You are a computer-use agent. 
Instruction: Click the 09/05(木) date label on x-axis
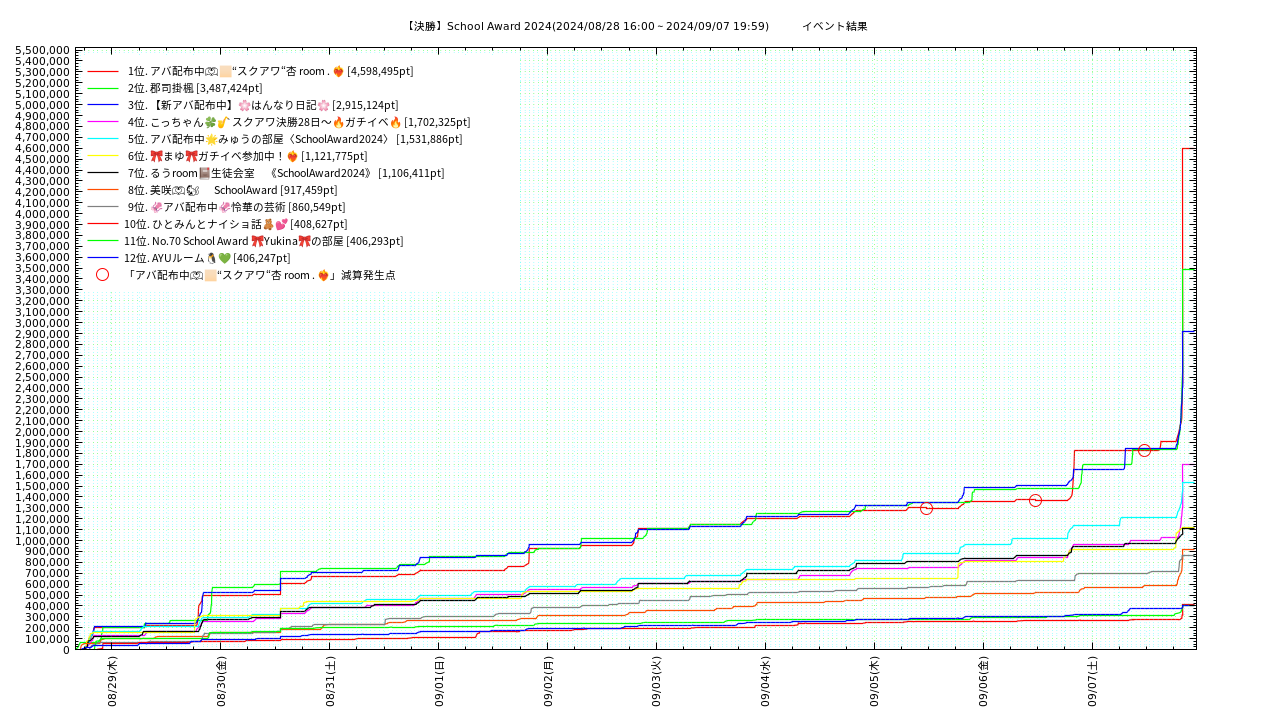coord(875,682)
